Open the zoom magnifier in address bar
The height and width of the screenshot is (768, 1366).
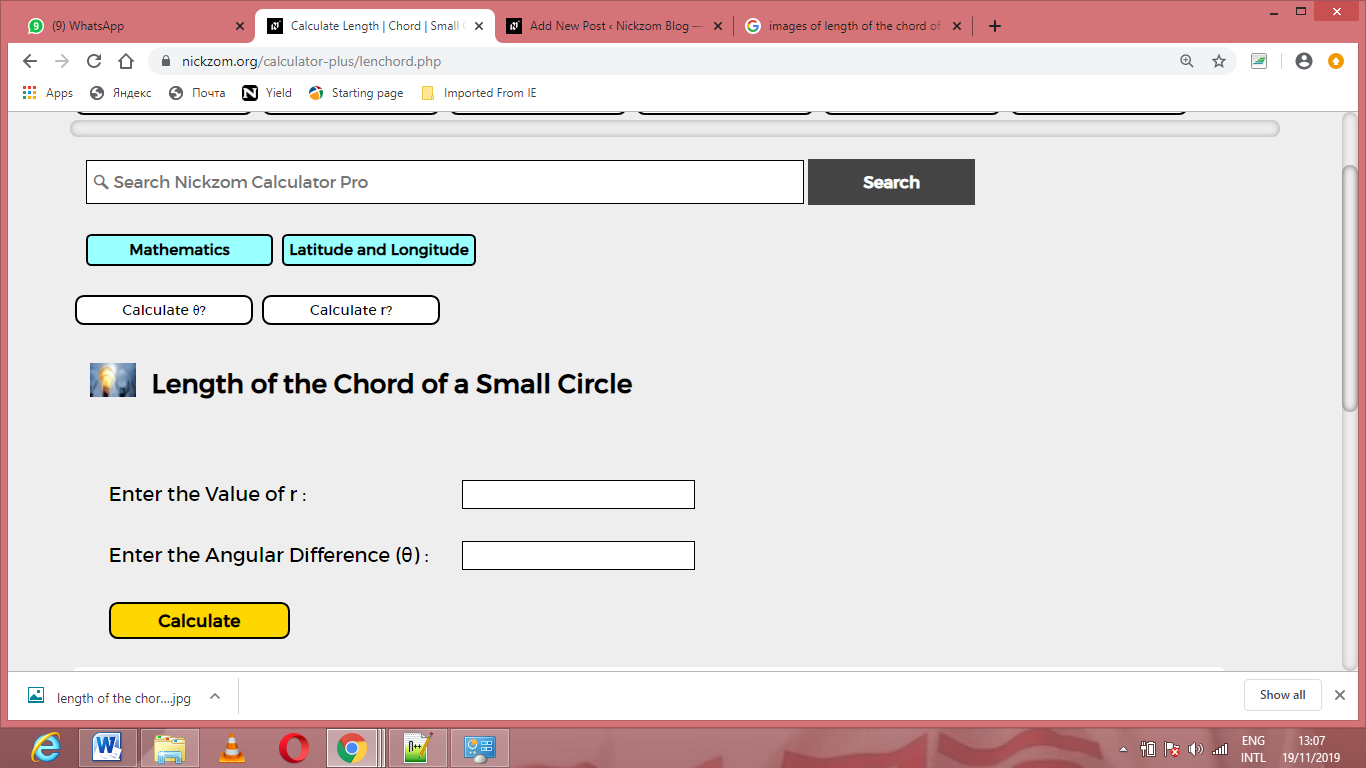pos(1187,61)
